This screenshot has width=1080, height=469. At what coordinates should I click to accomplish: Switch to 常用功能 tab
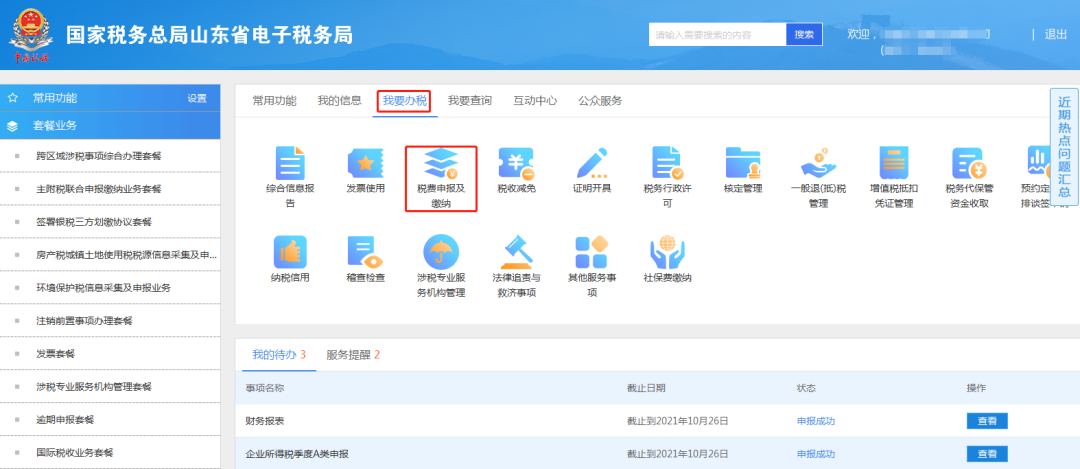pyautogui.click(x=274, y=101)
